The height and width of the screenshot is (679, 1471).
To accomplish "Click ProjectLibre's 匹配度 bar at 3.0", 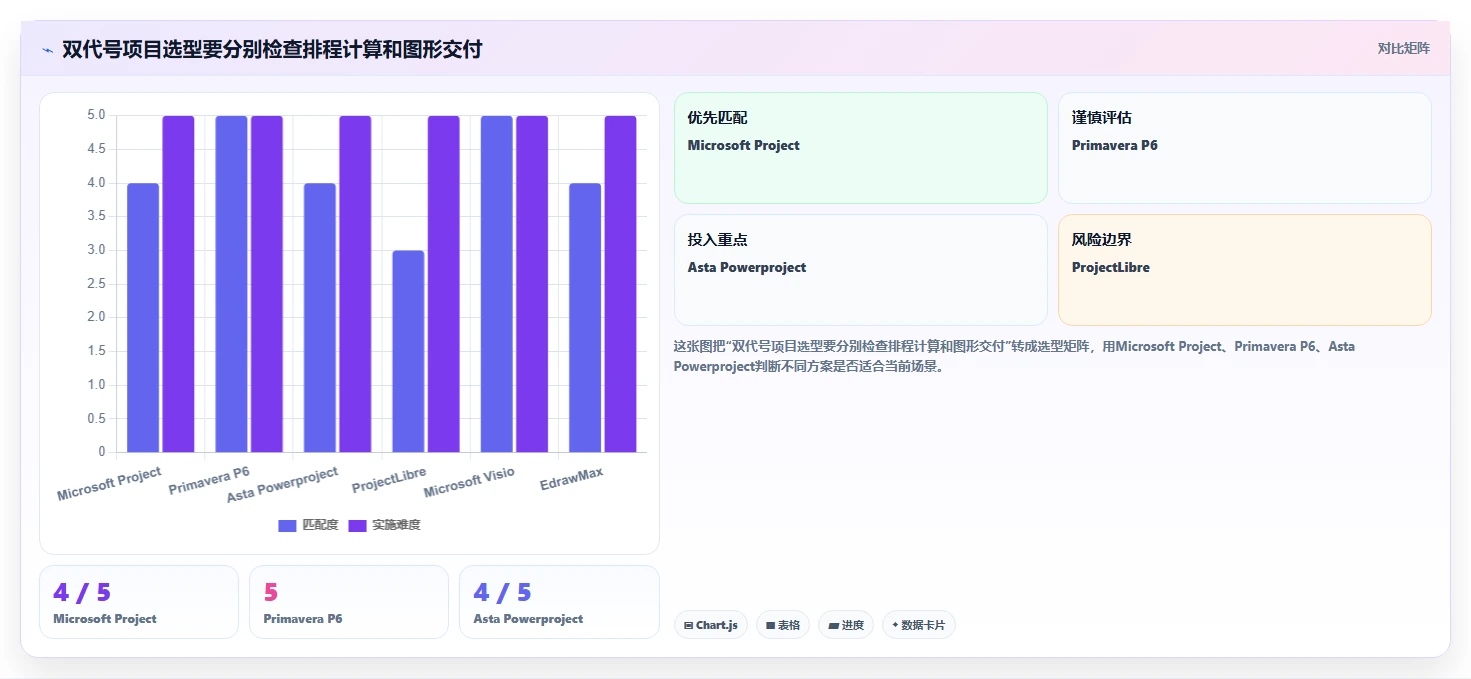I will click(x=408, y=351).
